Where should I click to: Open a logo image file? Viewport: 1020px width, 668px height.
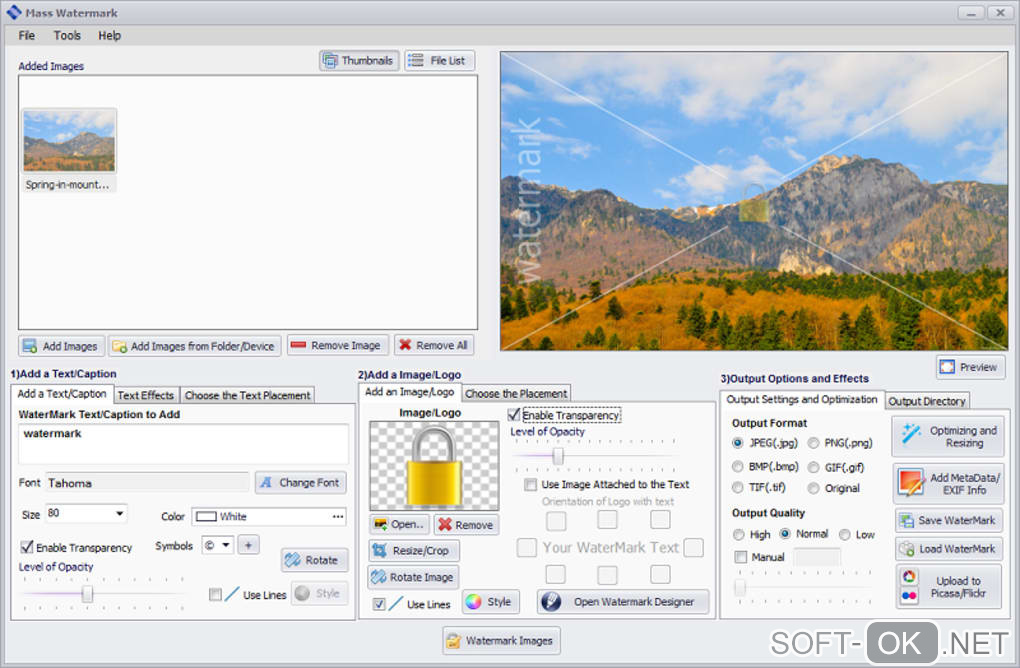click(x=400, y=524)
